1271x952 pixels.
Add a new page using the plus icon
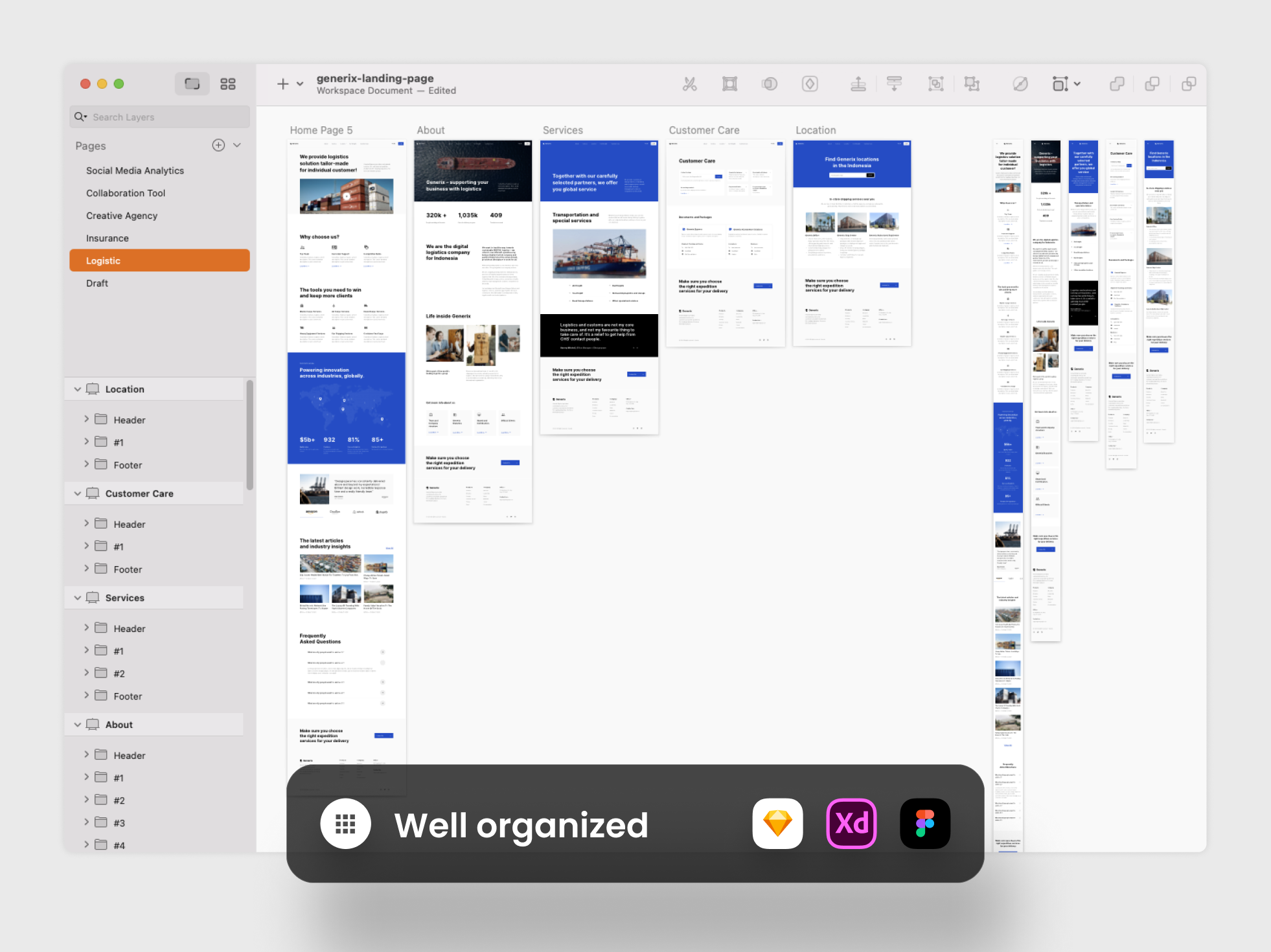coord(218,146)
